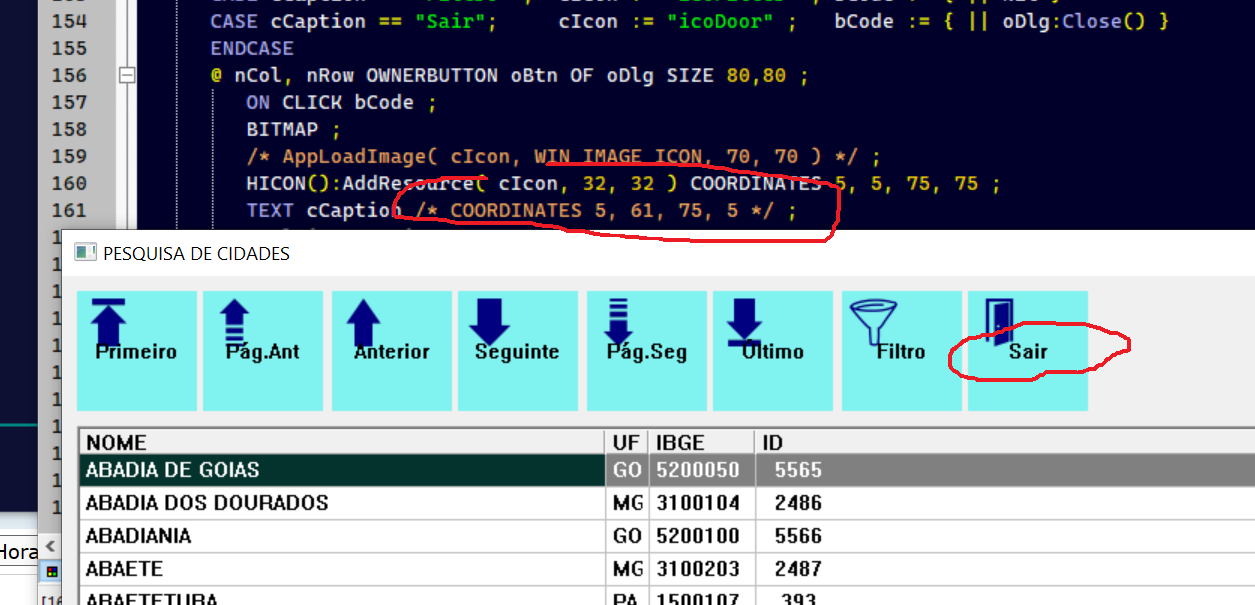Image resolution: width=1255 pixels, height=605 pixels.
Task: Go to previous page with Pág.Ant
Action: coord(262,350)
